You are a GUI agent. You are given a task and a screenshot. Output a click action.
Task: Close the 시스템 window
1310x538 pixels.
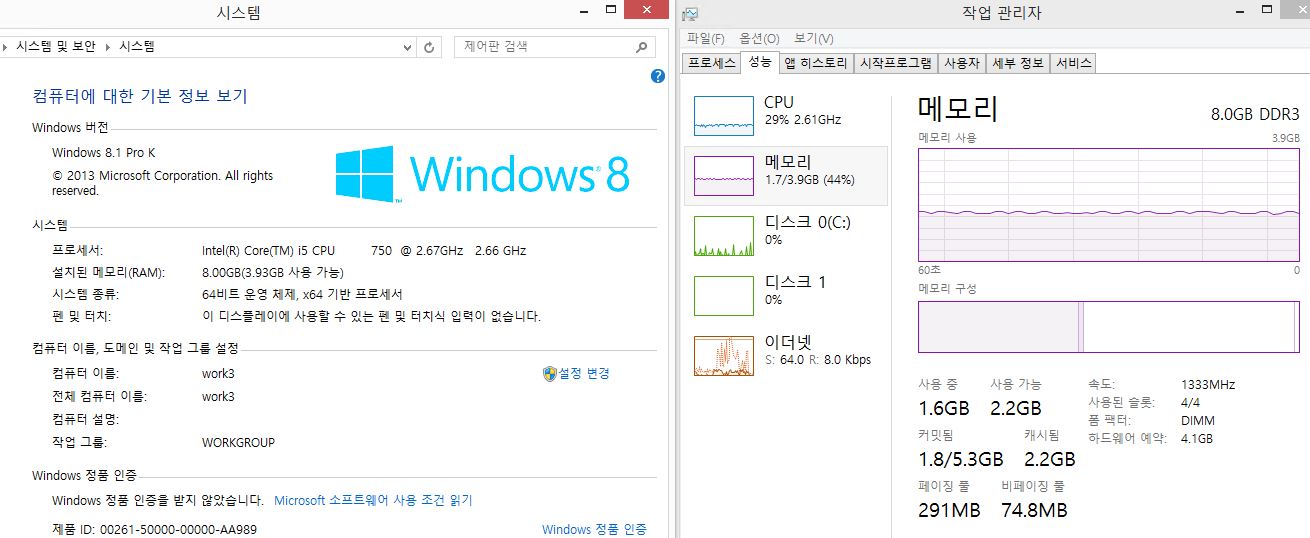(645, 9)
